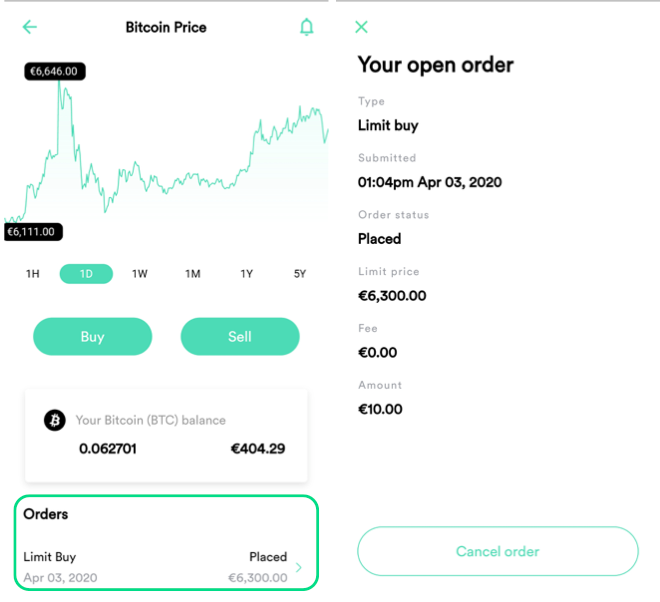The image size is (660, 602).
Task: Tap the Placed status in Orders
Action: tap(268, 557)
